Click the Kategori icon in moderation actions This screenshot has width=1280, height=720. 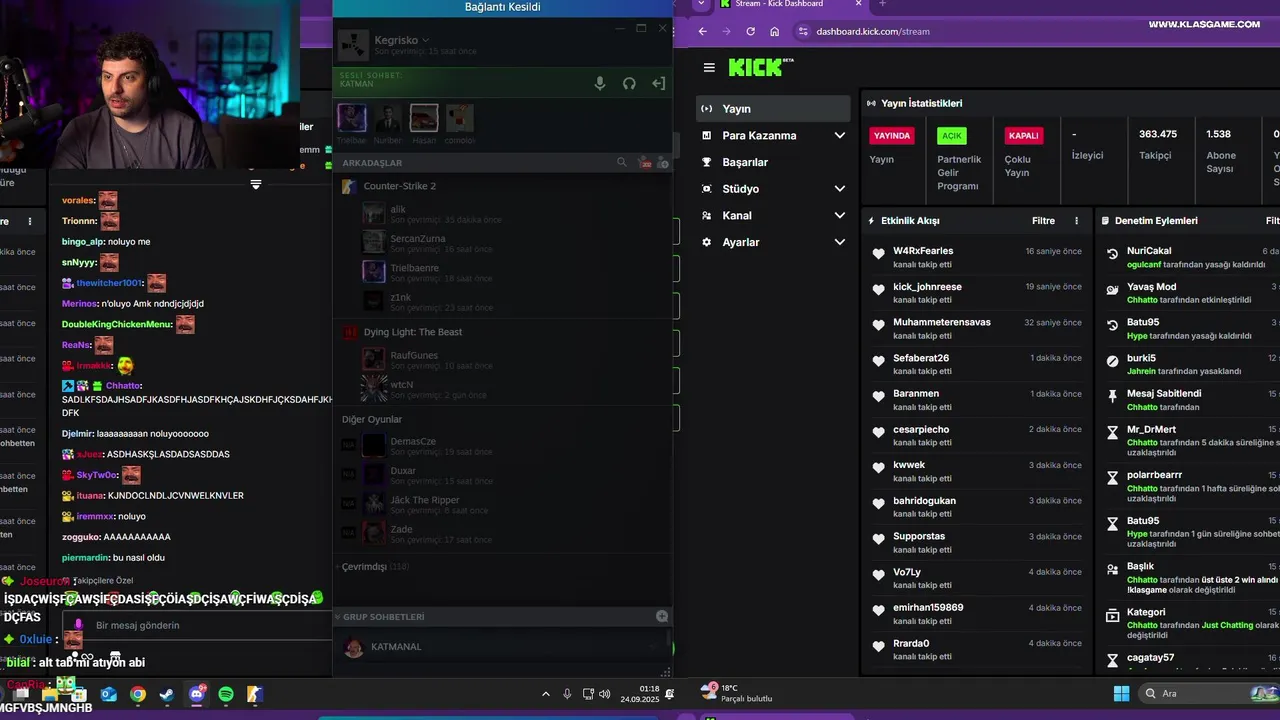pyautogui.click(x=1112, y=617)
